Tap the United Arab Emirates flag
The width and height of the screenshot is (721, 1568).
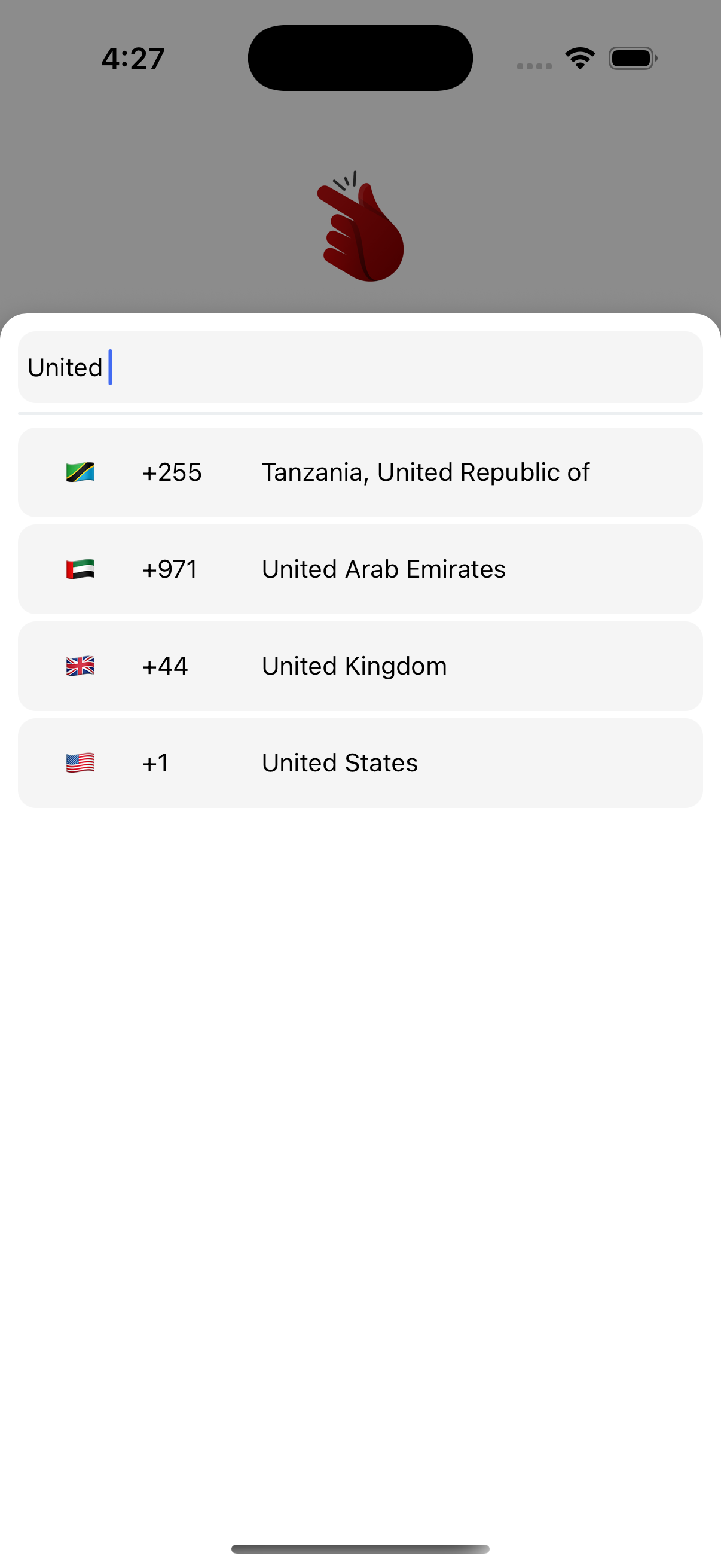[80, 569]
